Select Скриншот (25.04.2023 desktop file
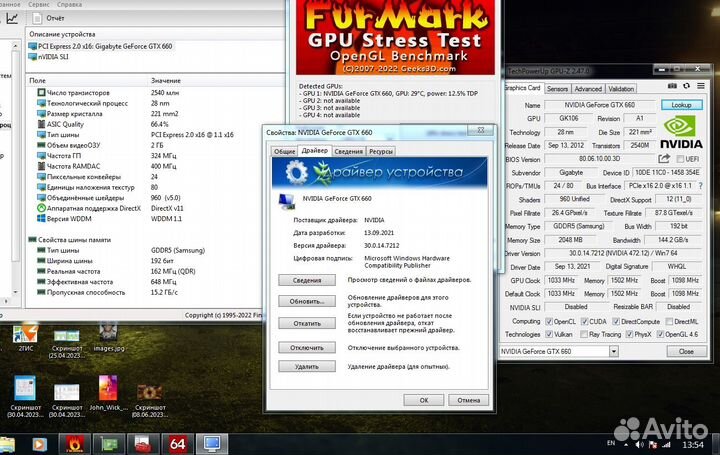The width and height of the screenshot is (720, 455). tap(67, 343)
